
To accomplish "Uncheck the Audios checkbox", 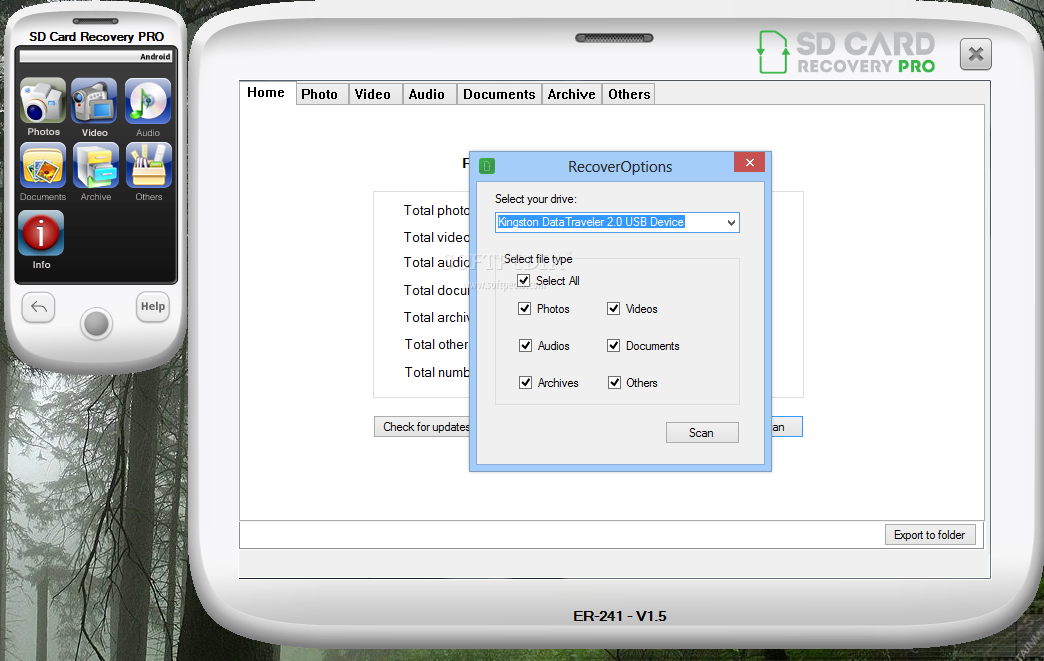I will (525, 345).
